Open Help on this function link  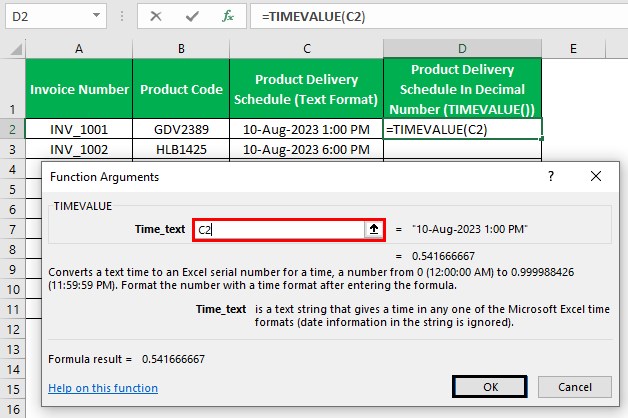point(103,388)
